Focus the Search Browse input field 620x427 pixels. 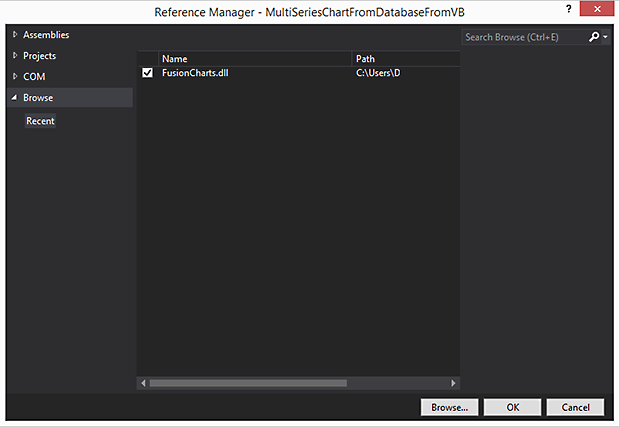(523, 37)
